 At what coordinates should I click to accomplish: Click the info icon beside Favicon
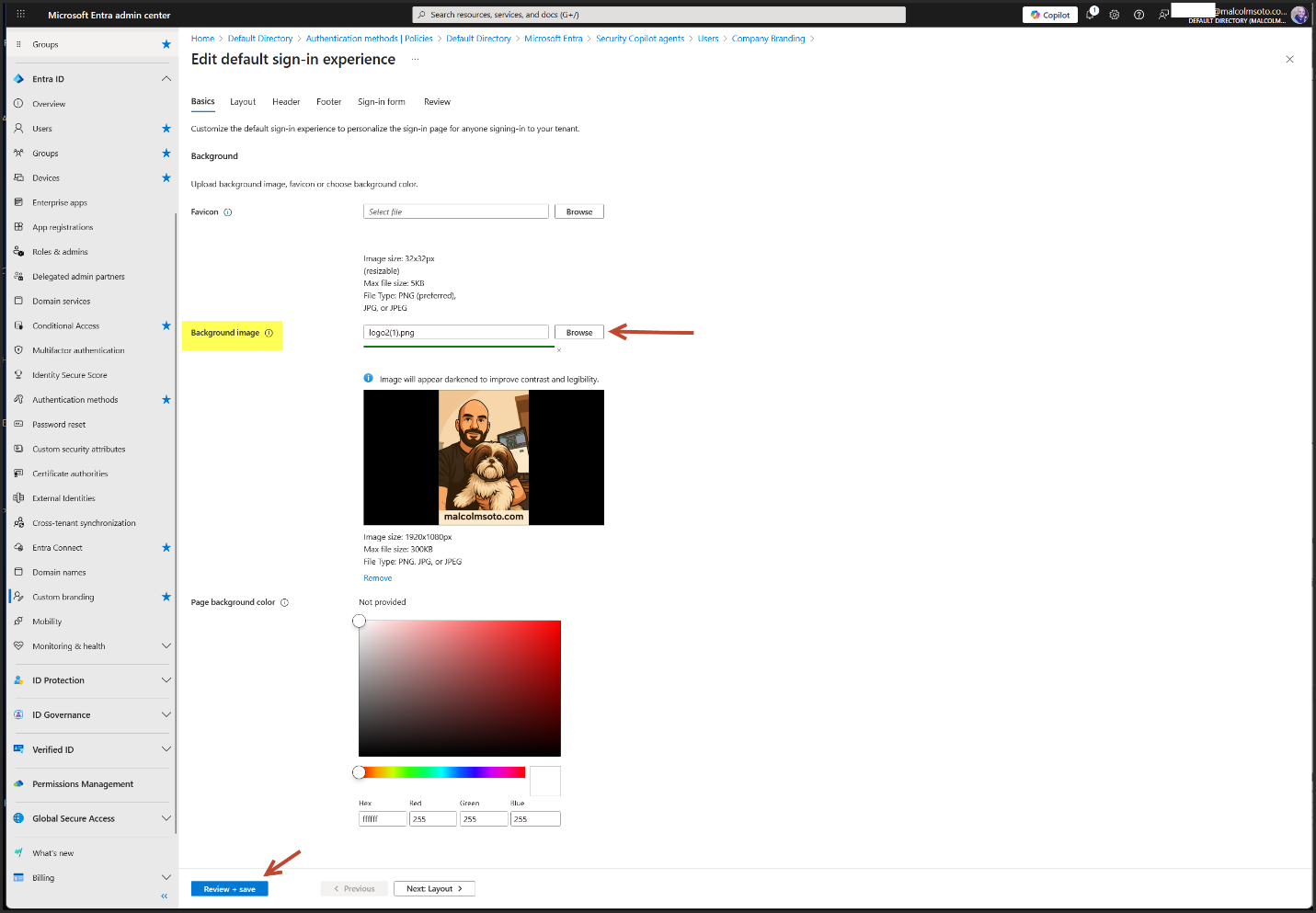228,212
